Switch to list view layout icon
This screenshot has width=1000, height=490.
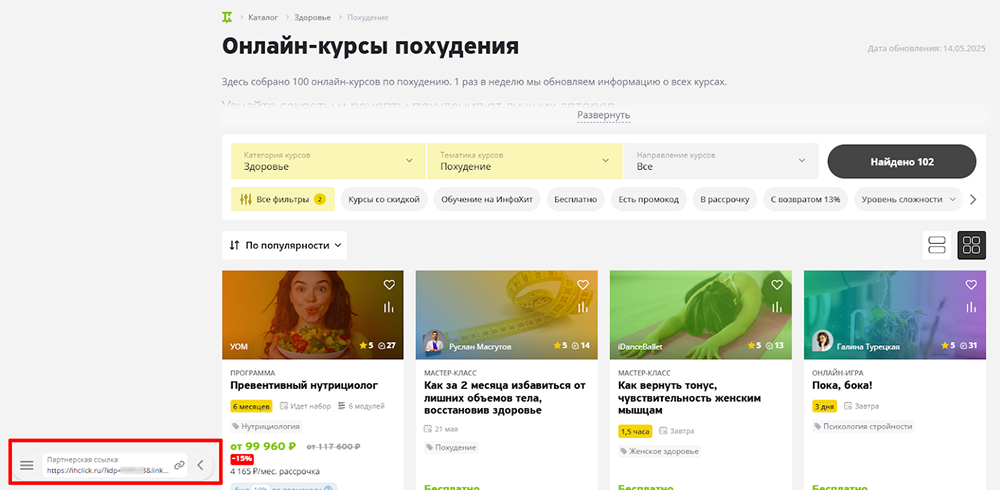[936, 245]
